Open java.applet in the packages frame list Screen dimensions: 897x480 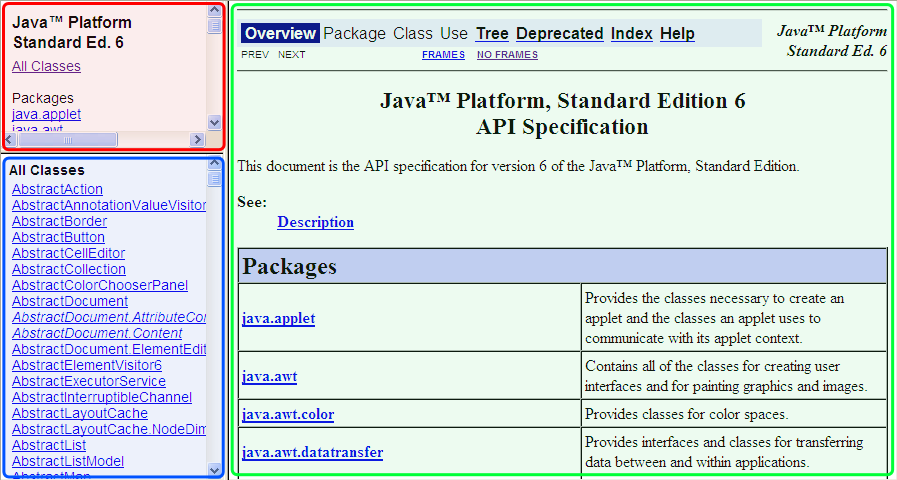coord(46,114)
